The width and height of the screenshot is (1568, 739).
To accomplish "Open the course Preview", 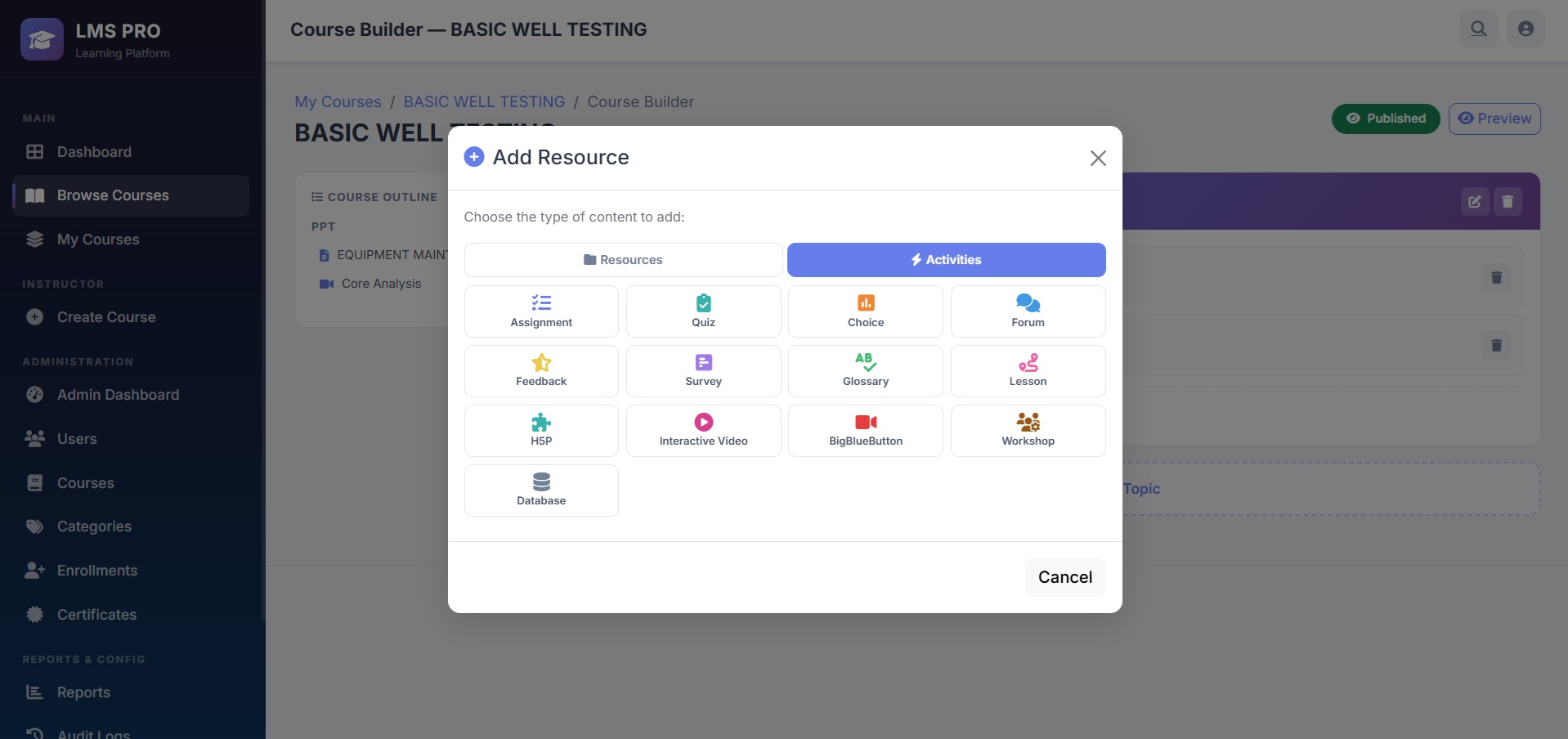I will tap(1494, 119).
